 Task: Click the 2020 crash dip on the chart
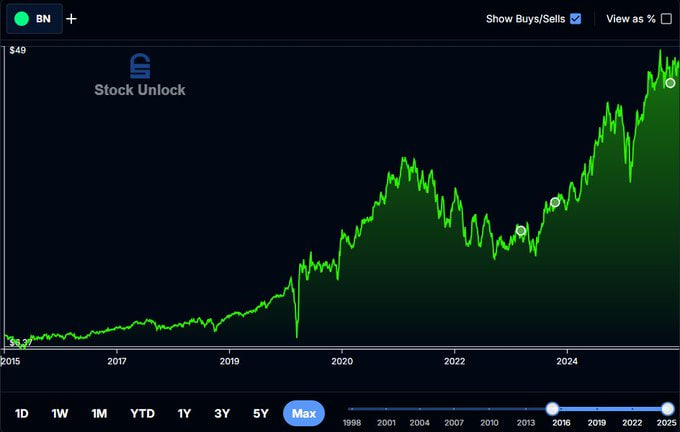click(297, 334)
